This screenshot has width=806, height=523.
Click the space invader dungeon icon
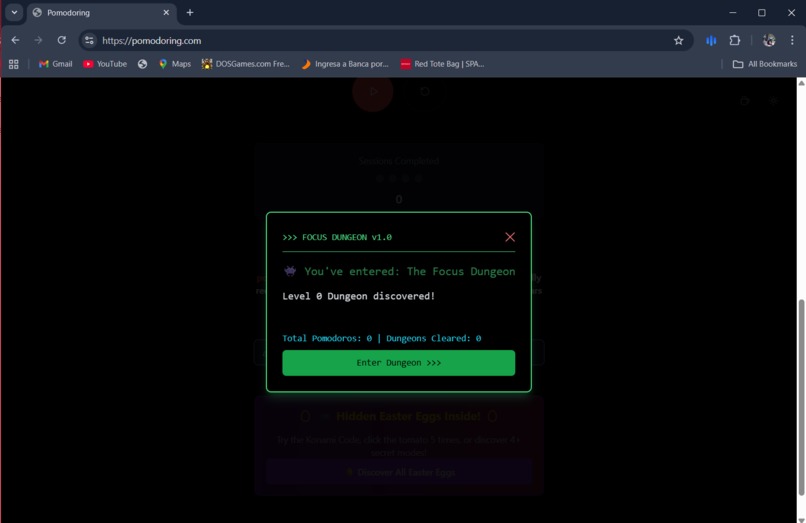click(290, 271)
